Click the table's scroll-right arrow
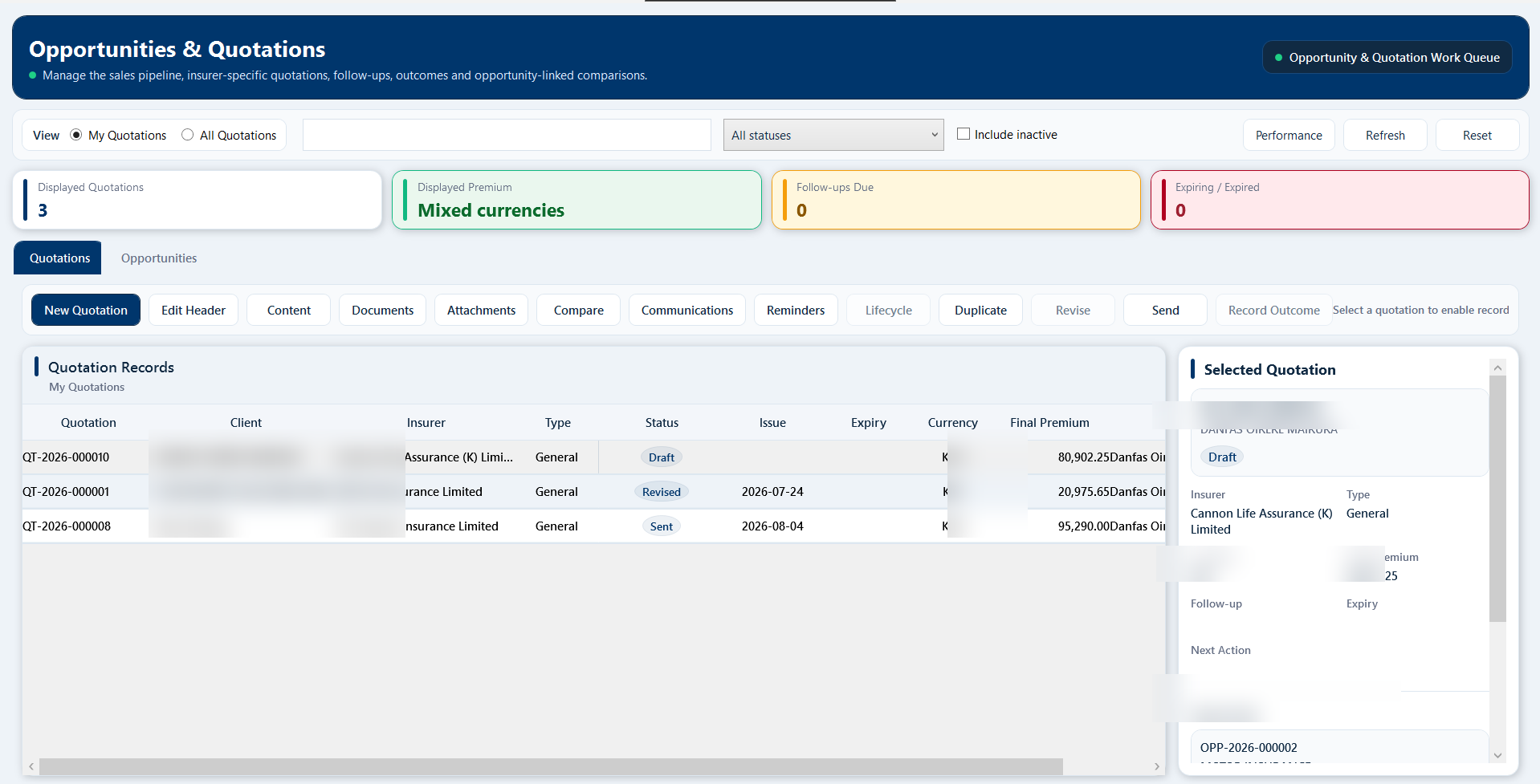 tap(1157, 766)
